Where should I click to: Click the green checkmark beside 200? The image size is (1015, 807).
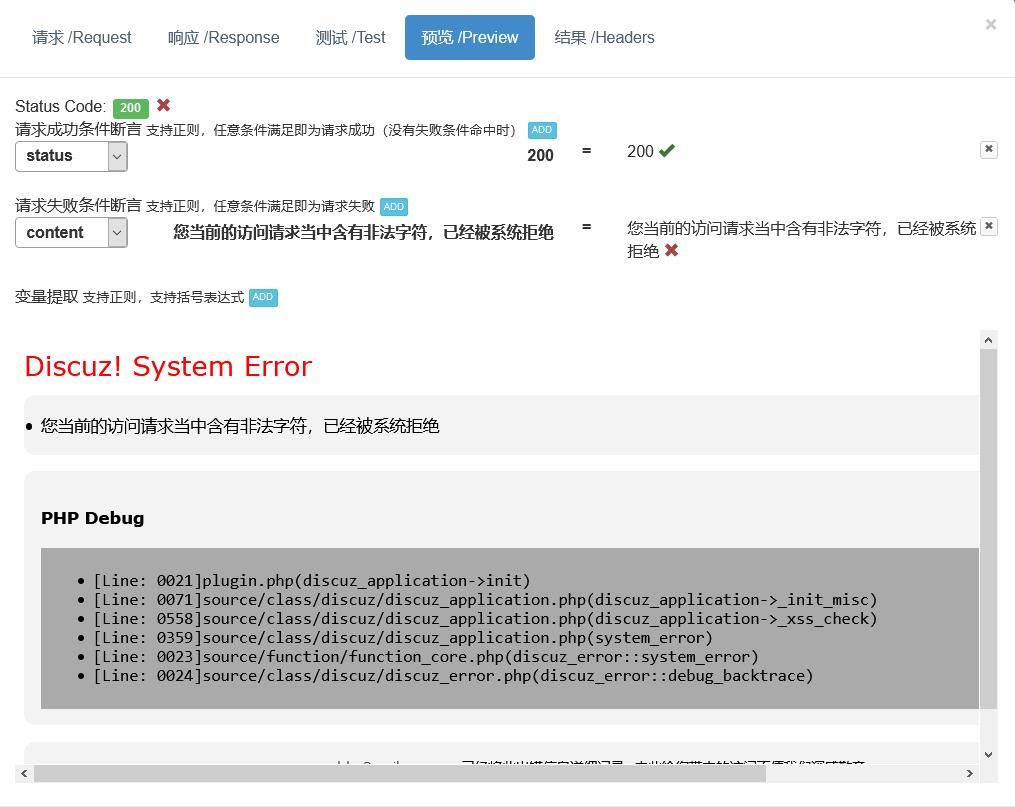[667, 151]
